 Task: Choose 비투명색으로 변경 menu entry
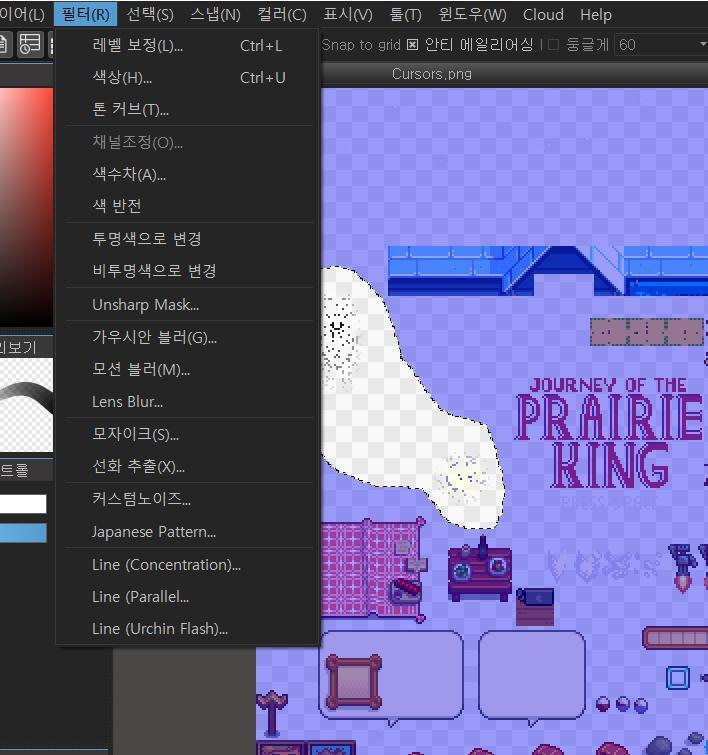(188, 271)
